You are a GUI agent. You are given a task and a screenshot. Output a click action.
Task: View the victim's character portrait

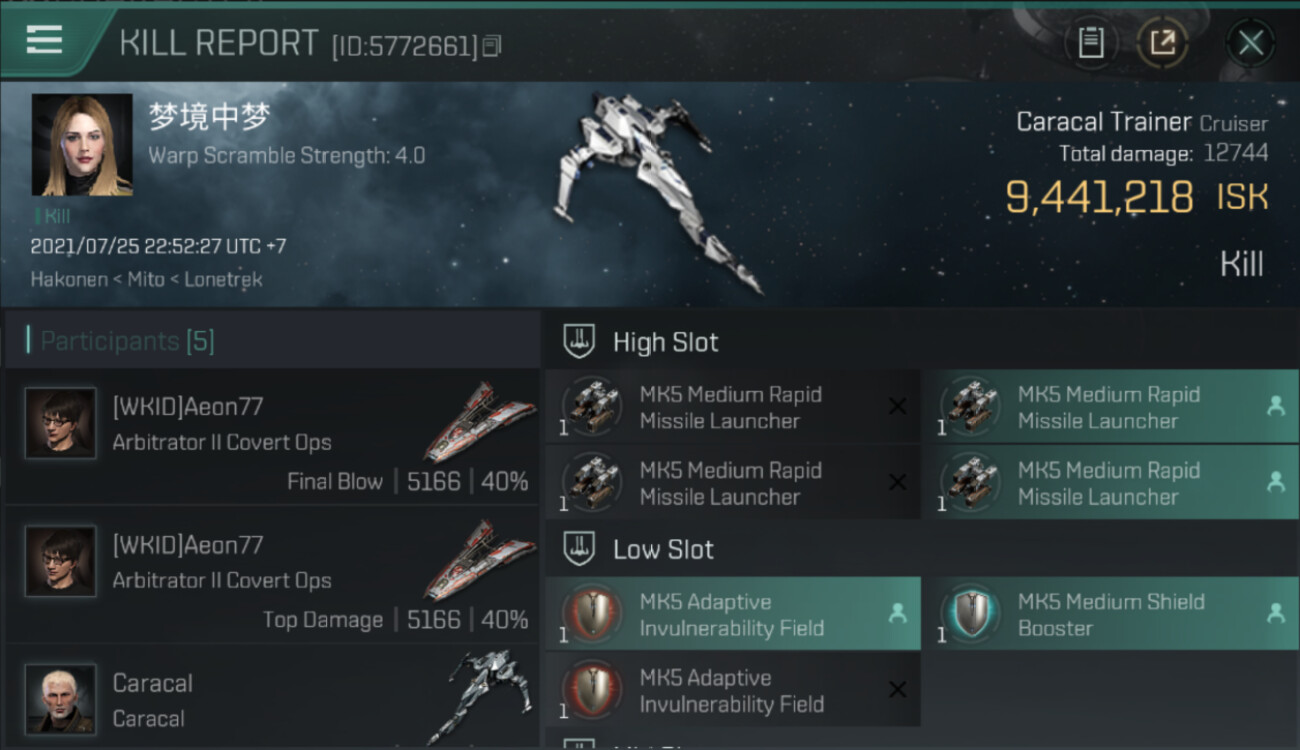tap(82, 145)
